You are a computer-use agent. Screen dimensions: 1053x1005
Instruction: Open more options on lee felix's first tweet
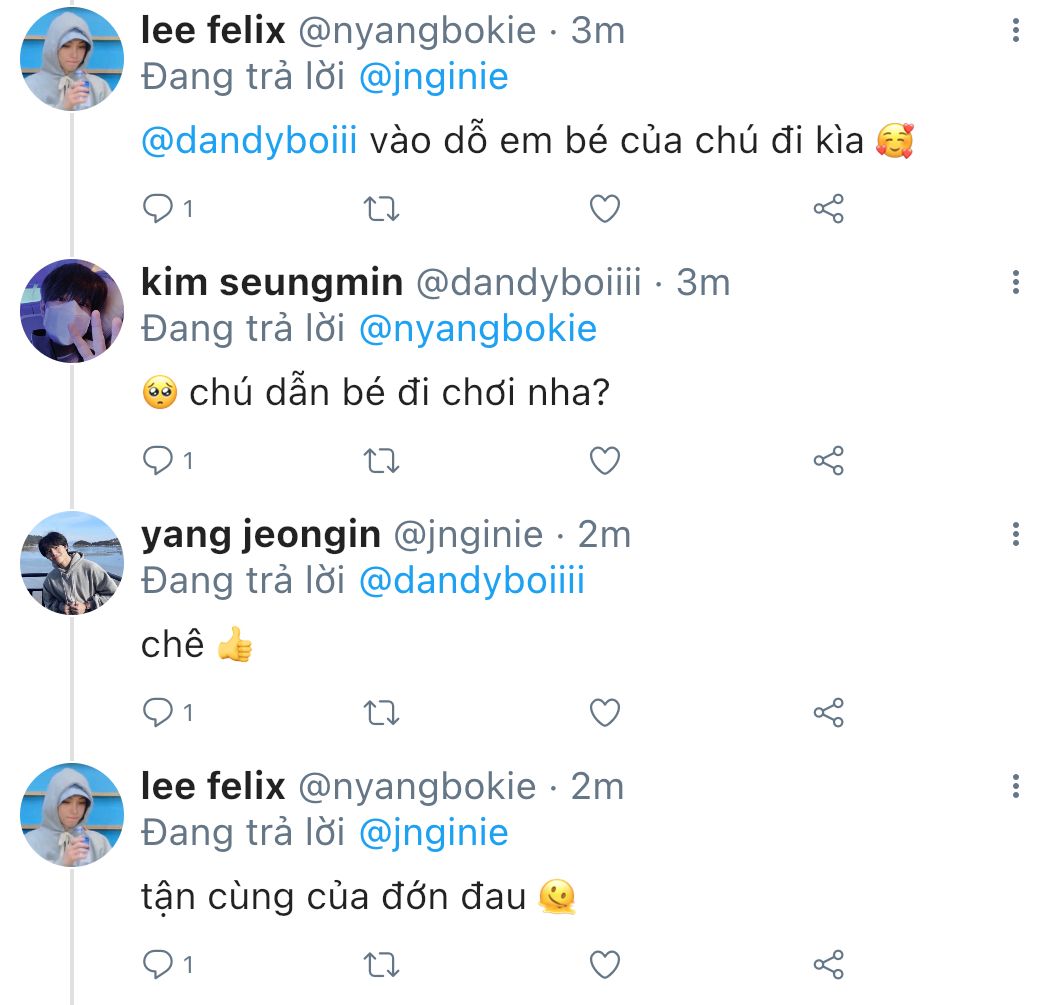point(1015,31)
